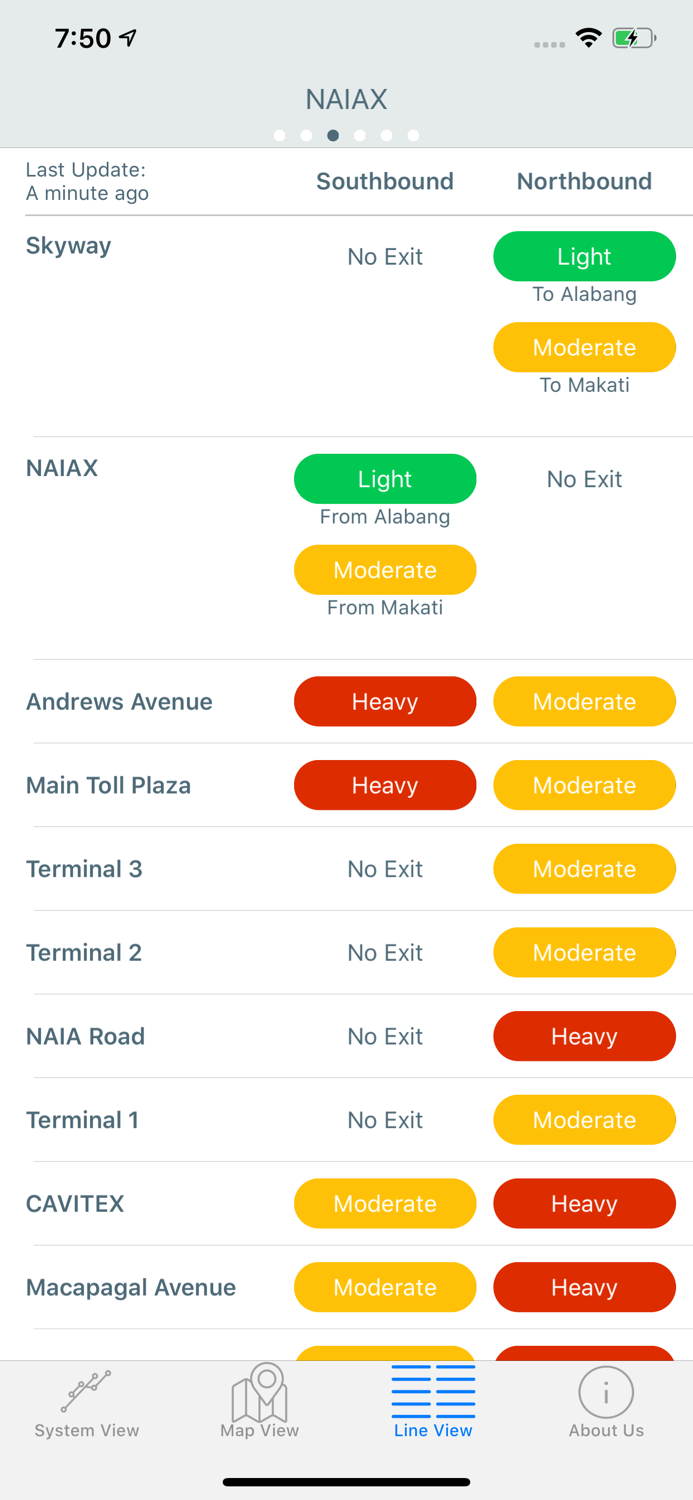This screenshot has width=693, height=1500.
Task: Select the Line View list icon
Action: click(x=433, y=1391)
